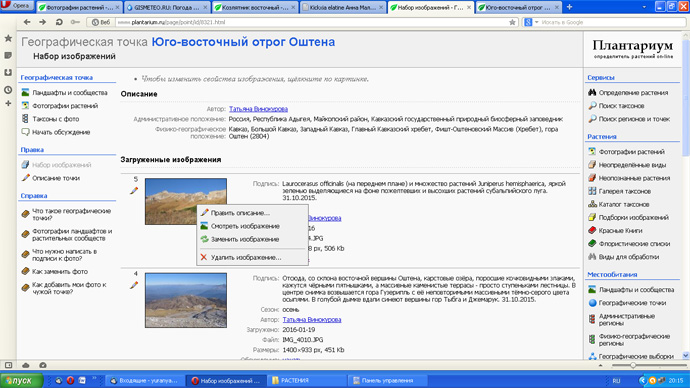Adjust the zoom slider in status bar
This screenshot has height=388, width=690.
point(633,365)
